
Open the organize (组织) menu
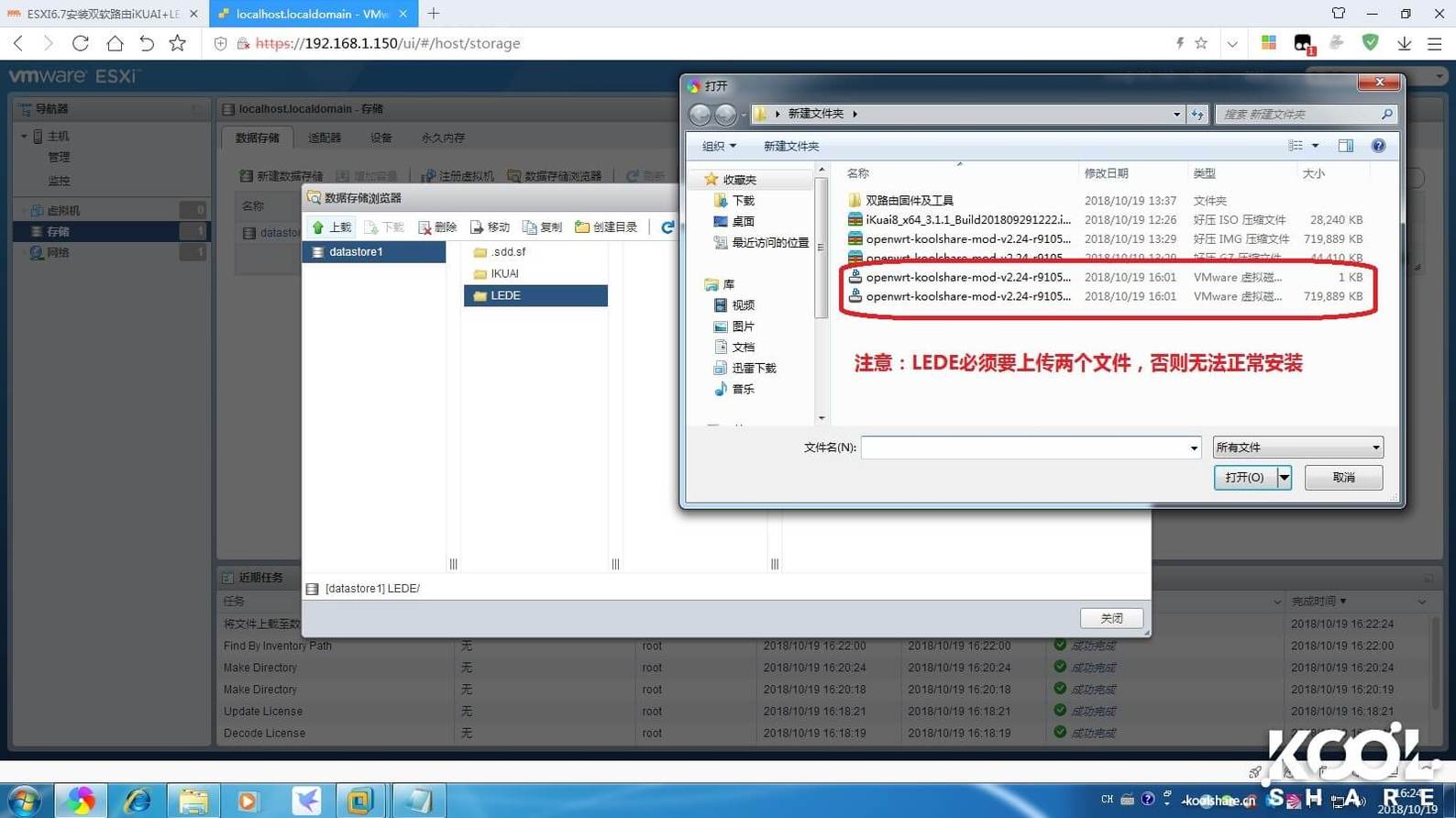(719, 146)
